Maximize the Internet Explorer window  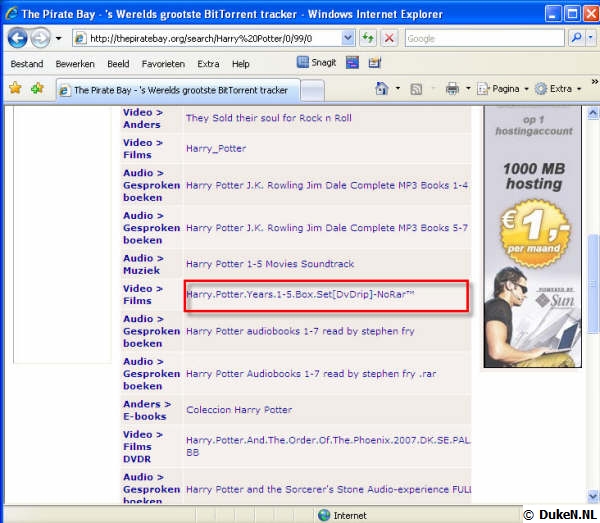click(572, 14)
